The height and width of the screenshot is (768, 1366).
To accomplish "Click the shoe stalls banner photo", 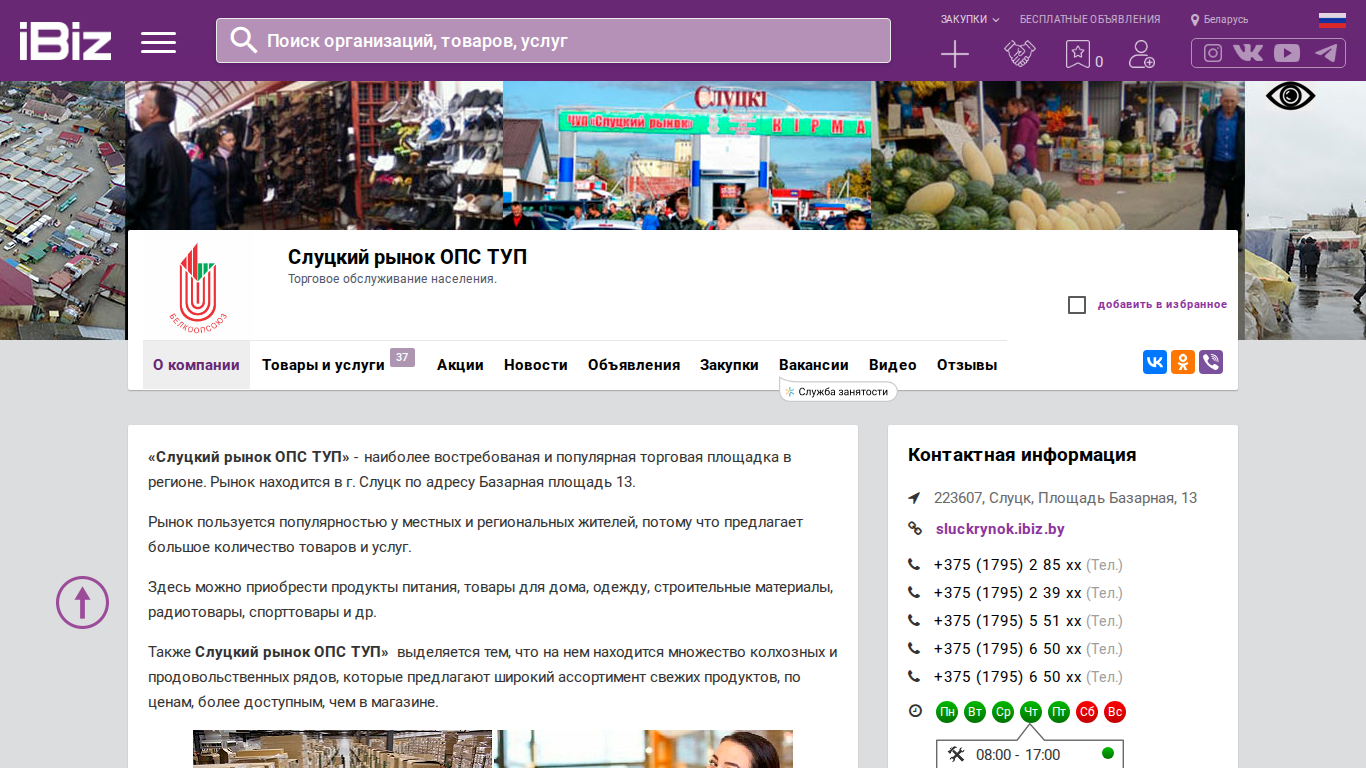I will (x=314, y=155).
